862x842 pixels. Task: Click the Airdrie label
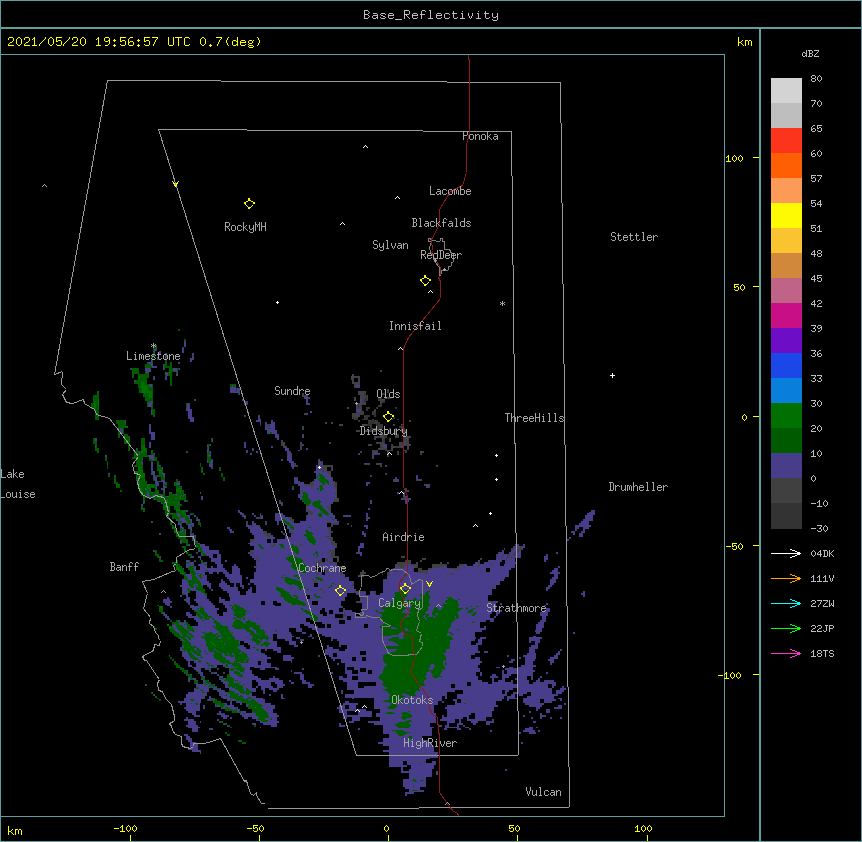pyautogui.click(x=404, y=537)
